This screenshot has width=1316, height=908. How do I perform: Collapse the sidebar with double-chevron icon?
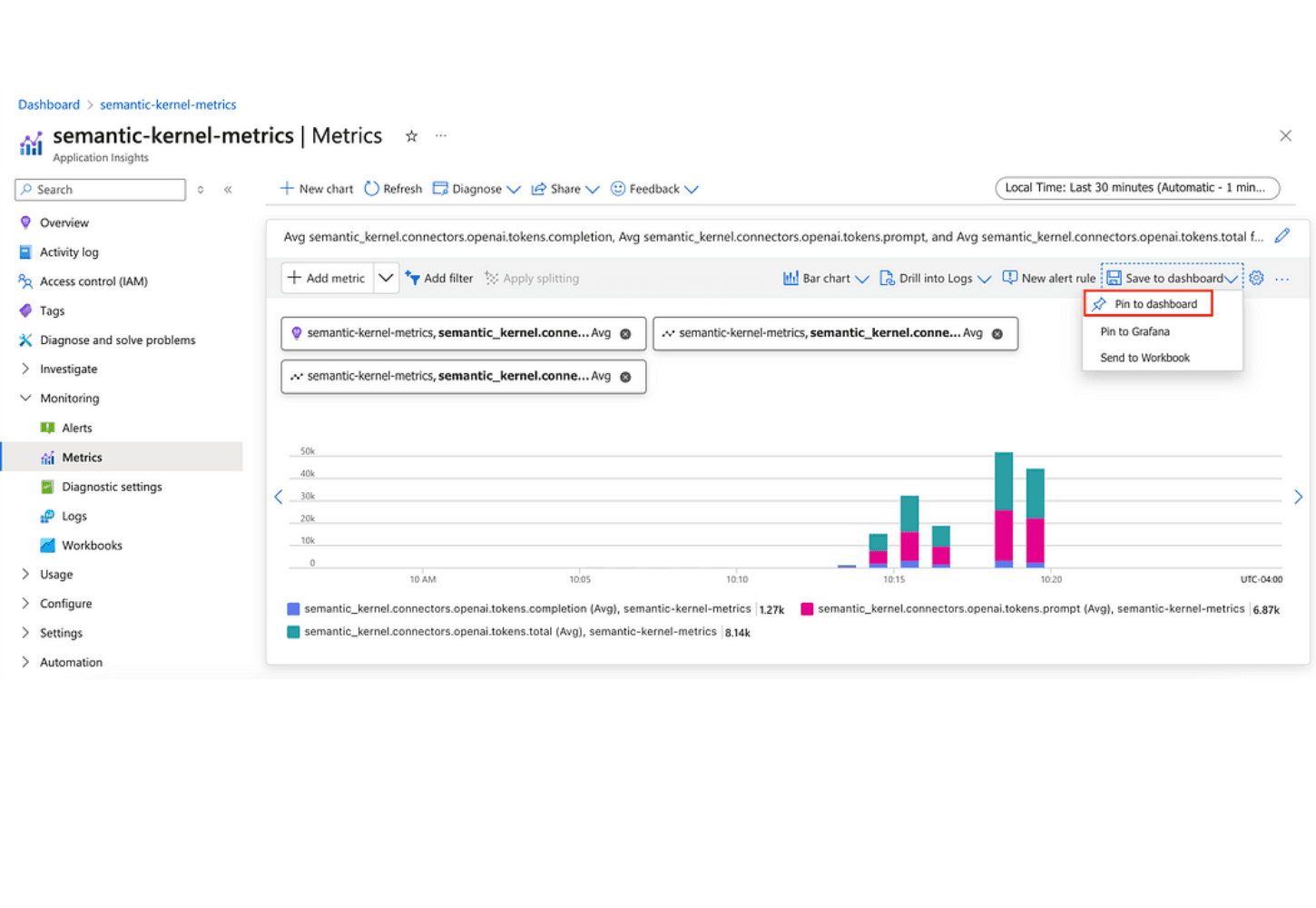tap(228, 190)
